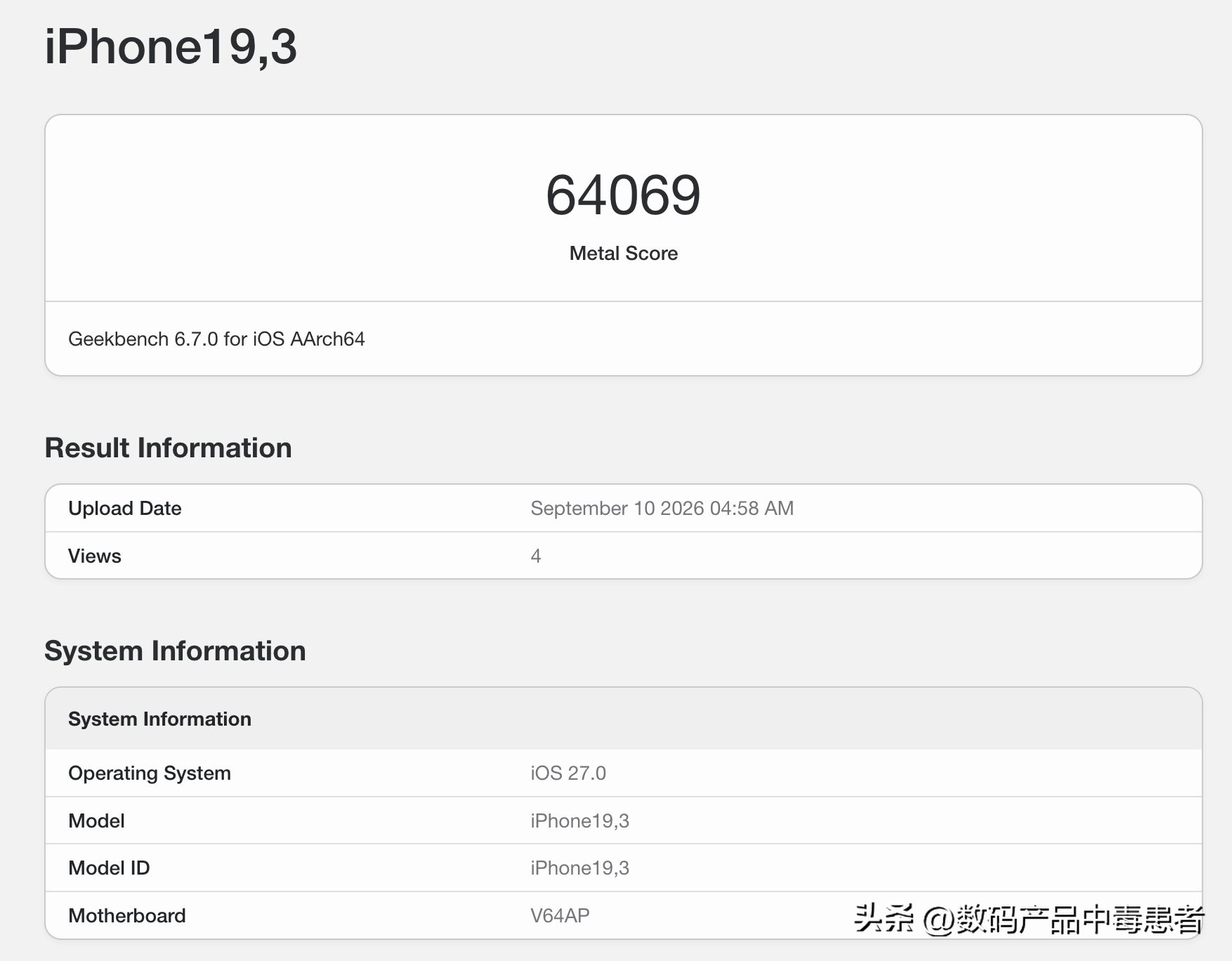Click the large System Information section heading
Viewport: 1232px width, 961px height.
(175, 651)
